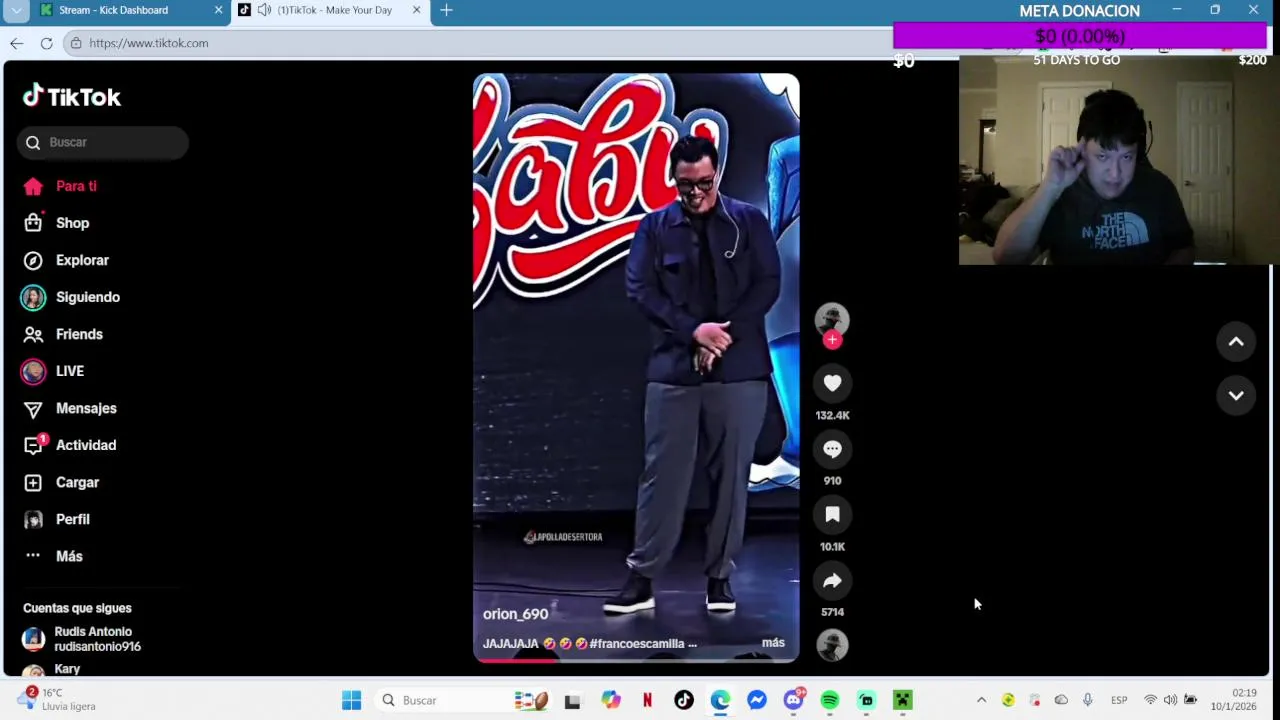
Task: Close the TikTok browser tab
Action: coord(416,10)
